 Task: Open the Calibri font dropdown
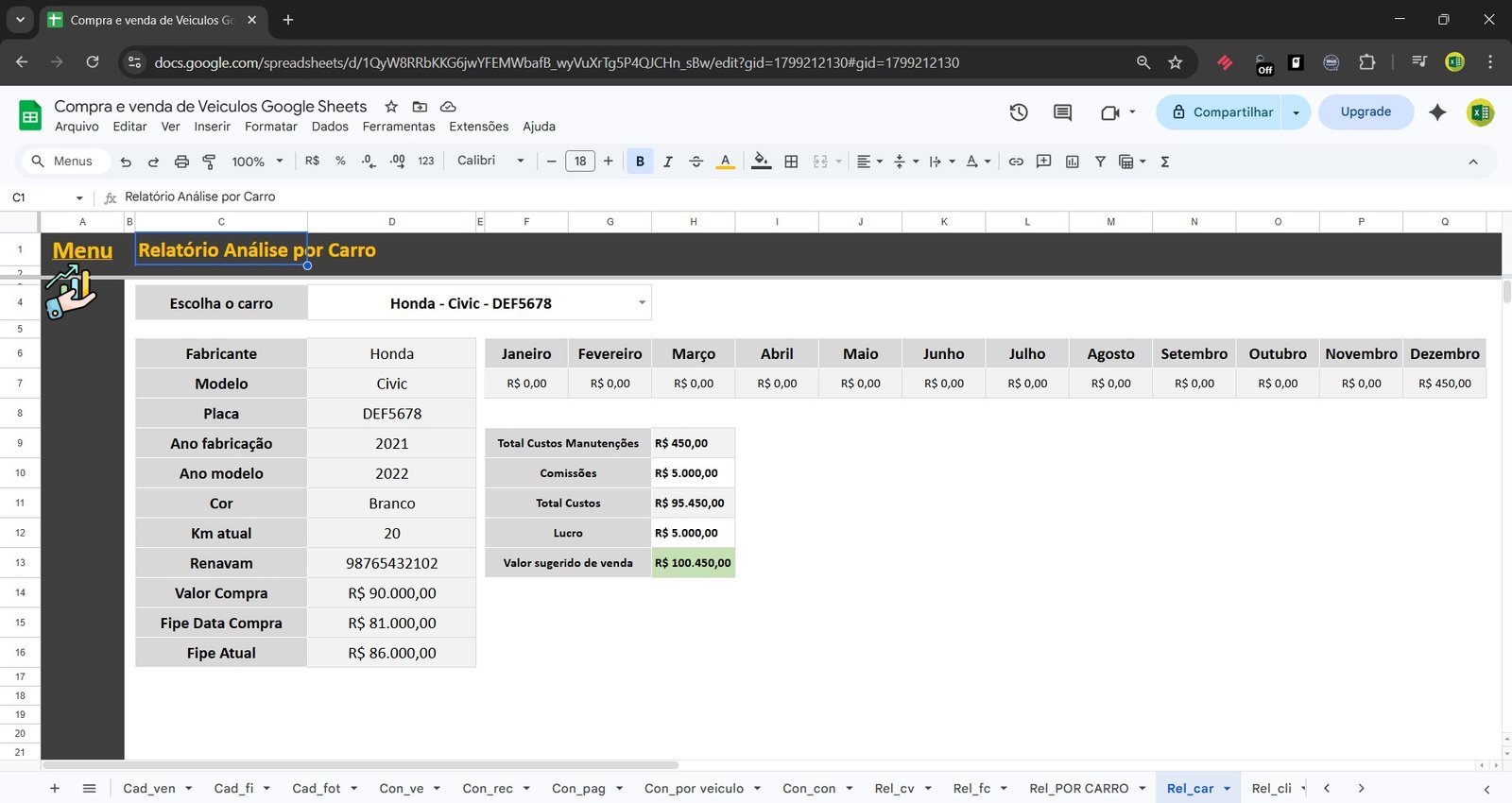pos(490,161)
